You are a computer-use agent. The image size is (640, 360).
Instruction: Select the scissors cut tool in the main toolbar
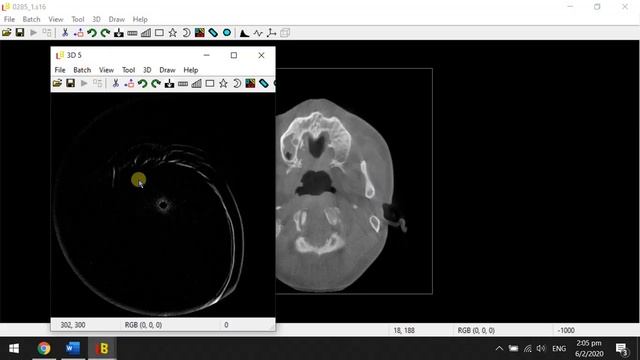[x=65, y=33]
